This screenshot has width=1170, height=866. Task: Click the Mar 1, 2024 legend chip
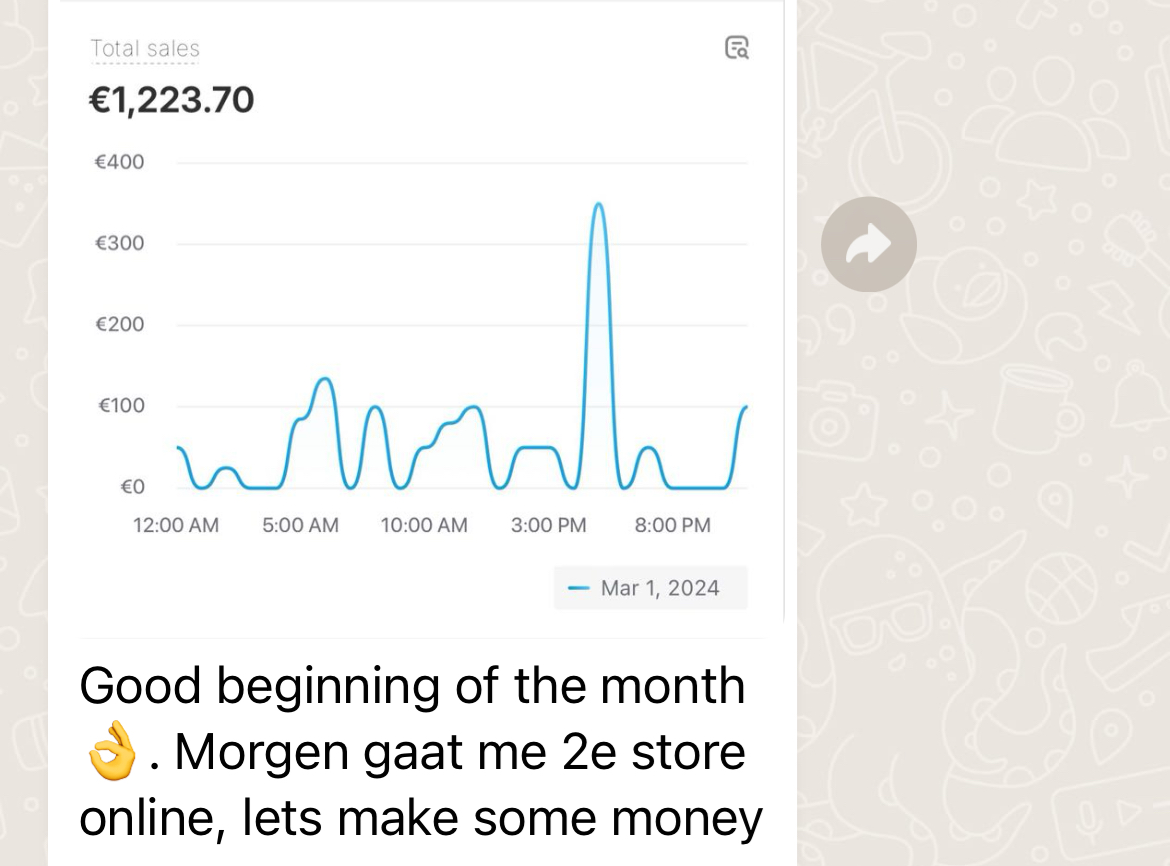tap(651, 588)
